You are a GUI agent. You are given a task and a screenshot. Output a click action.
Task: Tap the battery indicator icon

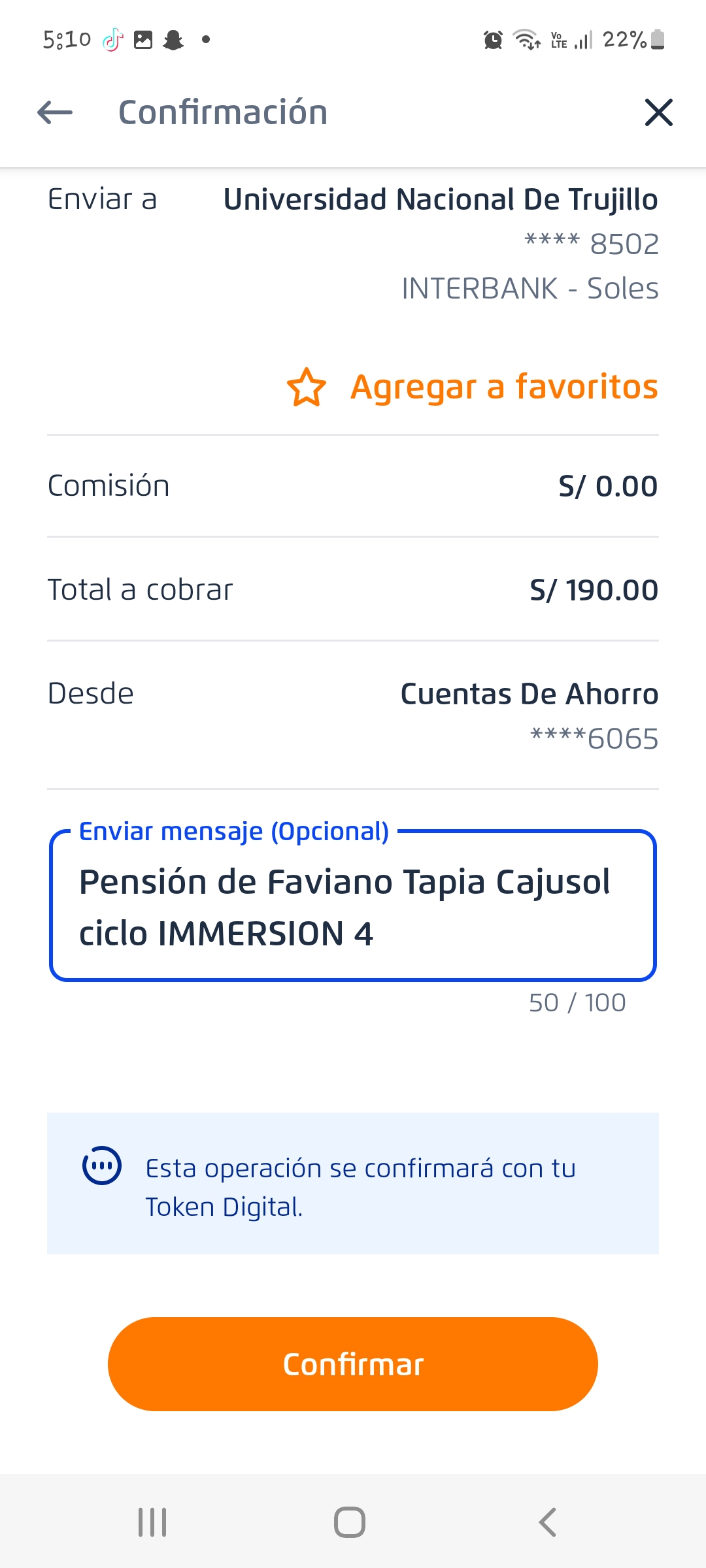pos(658,40)
